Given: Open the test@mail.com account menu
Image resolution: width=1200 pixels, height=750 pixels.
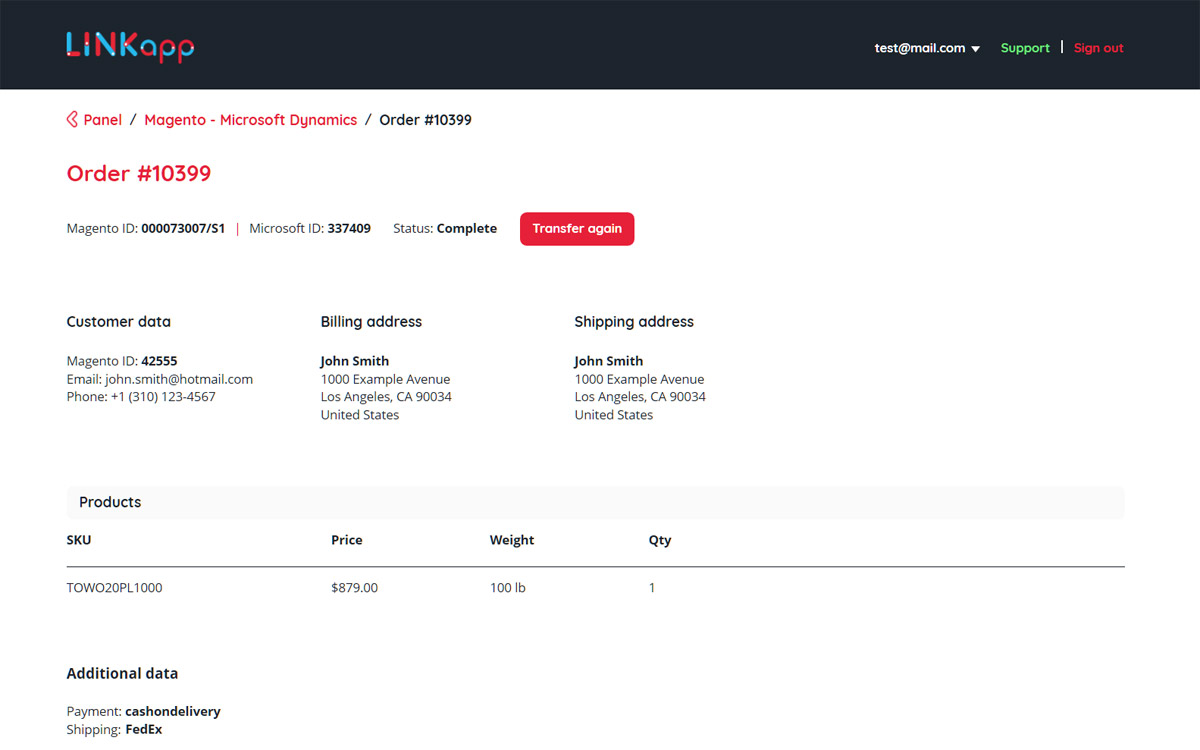Looking at the screenshot, I should click(x=919, y=48).
